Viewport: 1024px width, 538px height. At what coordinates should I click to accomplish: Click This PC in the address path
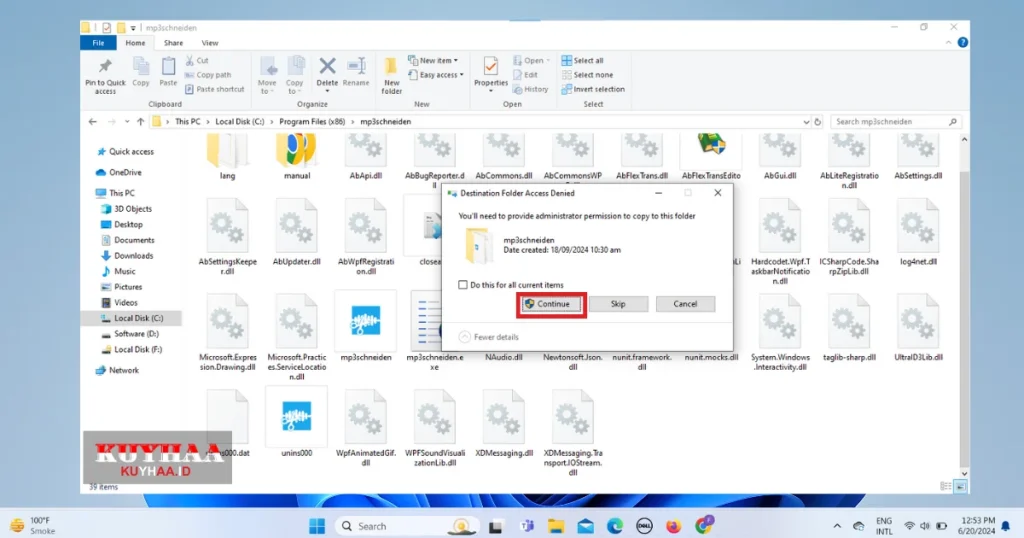(x=187, y=122)
